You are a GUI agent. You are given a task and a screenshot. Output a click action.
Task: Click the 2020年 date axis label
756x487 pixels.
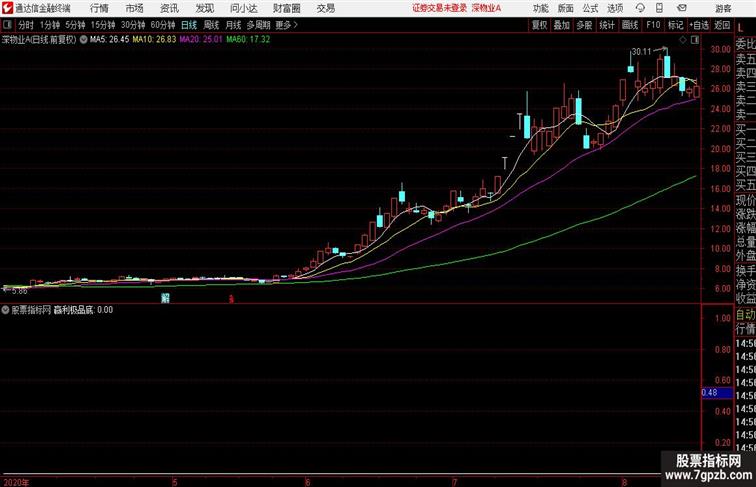click(x=16, y=482)
